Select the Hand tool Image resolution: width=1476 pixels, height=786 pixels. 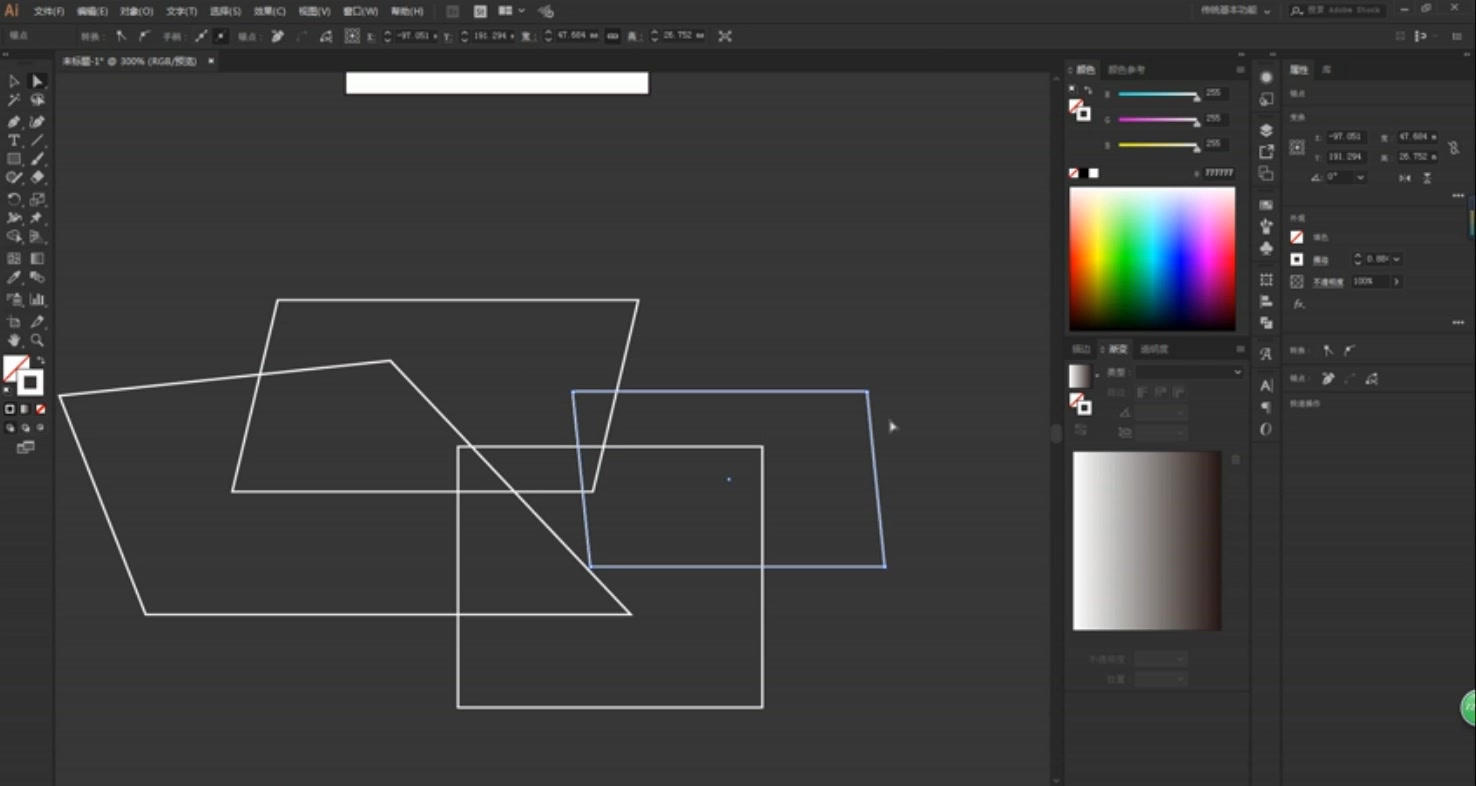[14, 341]
